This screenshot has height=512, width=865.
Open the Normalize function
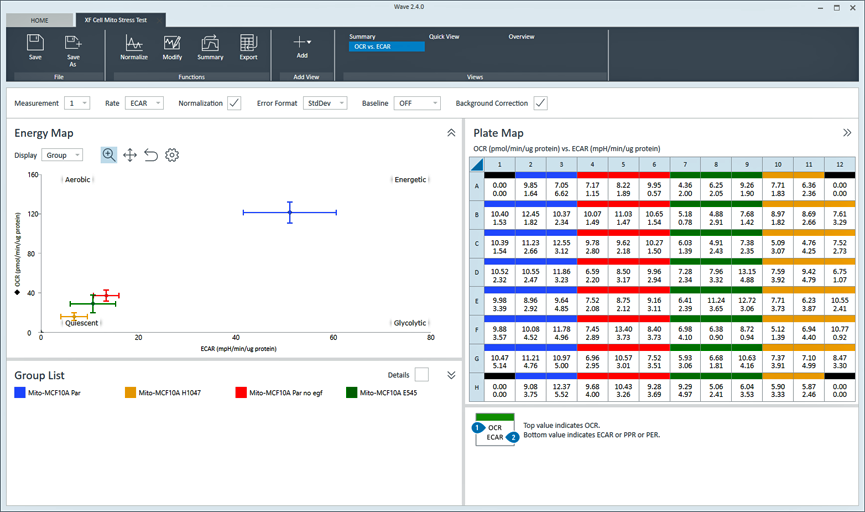(134, 43)
